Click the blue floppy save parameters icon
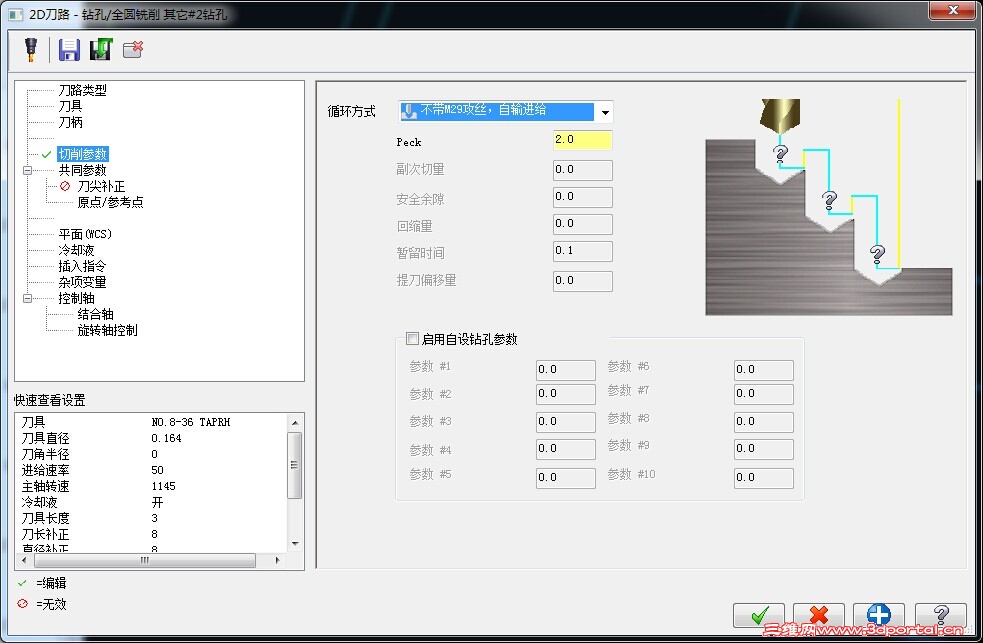 click(x=69, y=50)
